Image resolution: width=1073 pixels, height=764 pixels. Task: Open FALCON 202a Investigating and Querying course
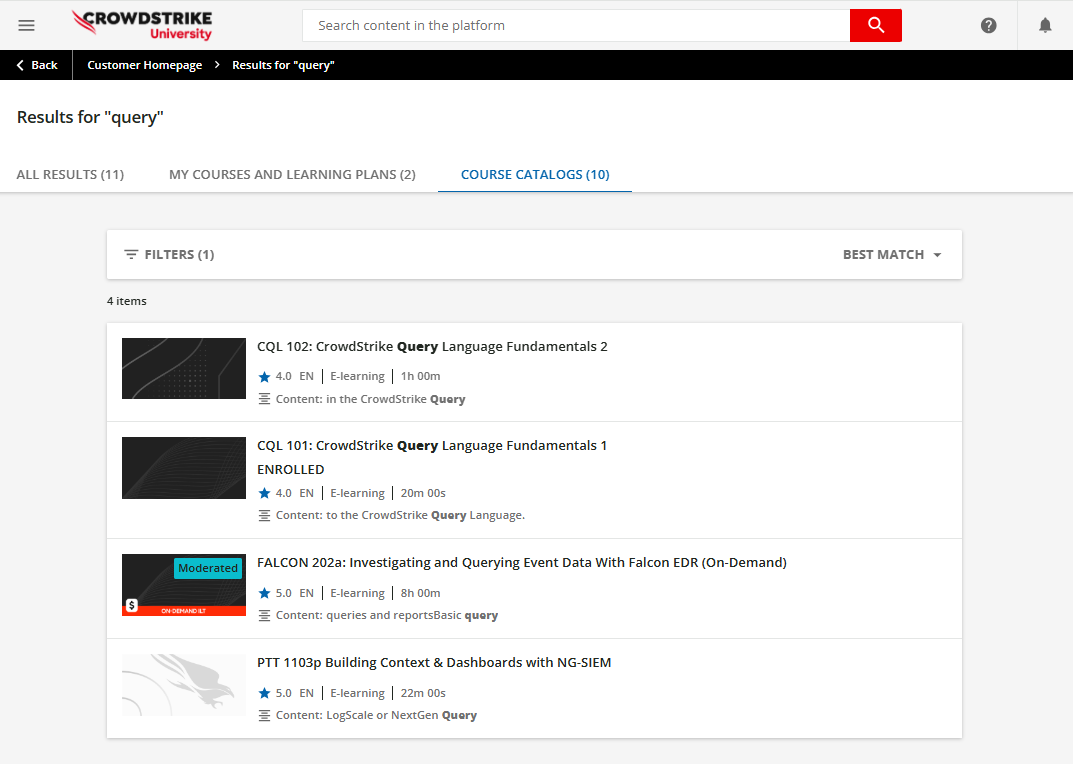click(522, 563)
